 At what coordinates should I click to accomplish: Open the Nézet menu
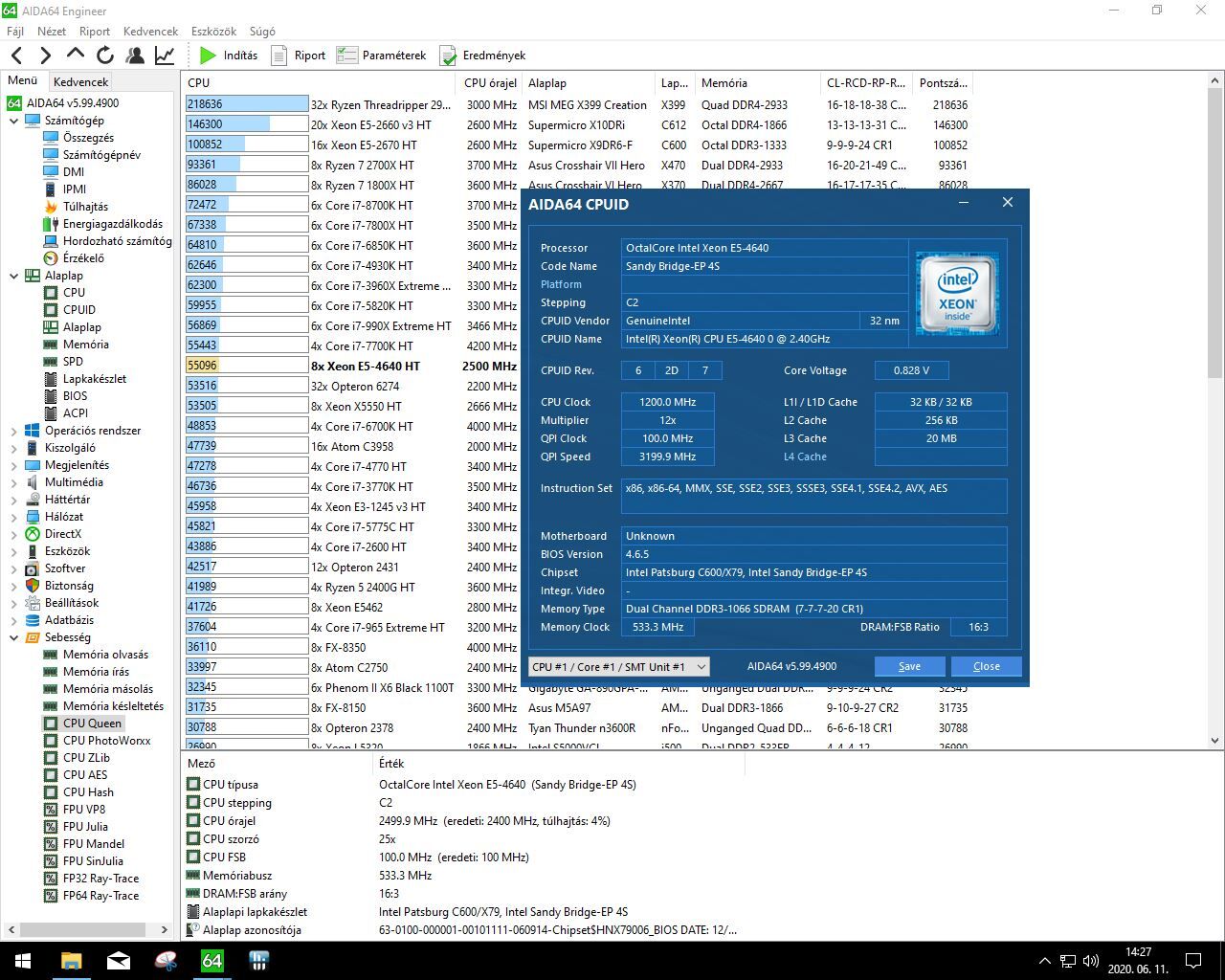[52, 31]
